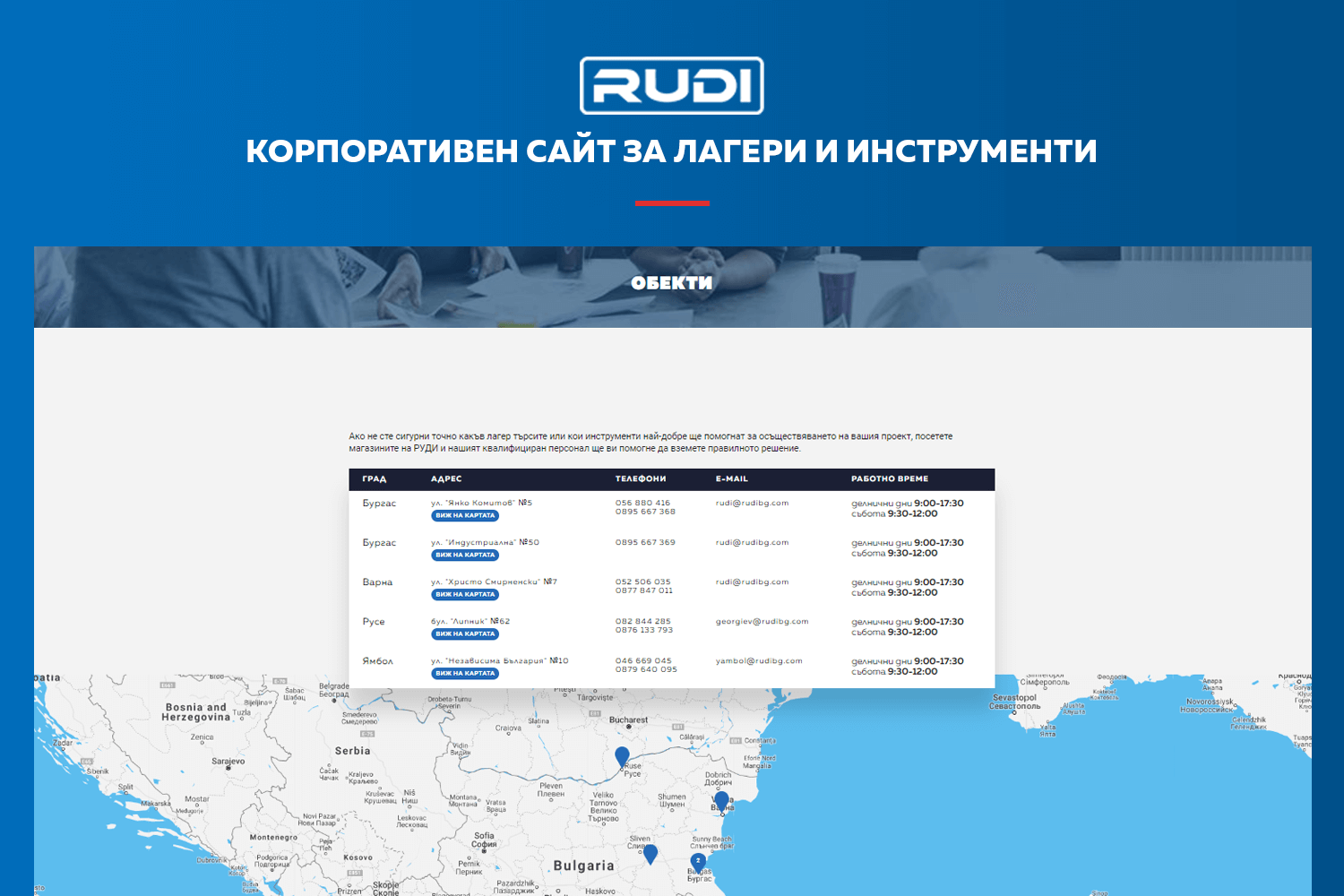Click the site title КОРПОРАТИВЕН САЙТ ЗА ЛАГЕРИ
The width and height of the screenshot is (1344, 896).
point(672,151)
